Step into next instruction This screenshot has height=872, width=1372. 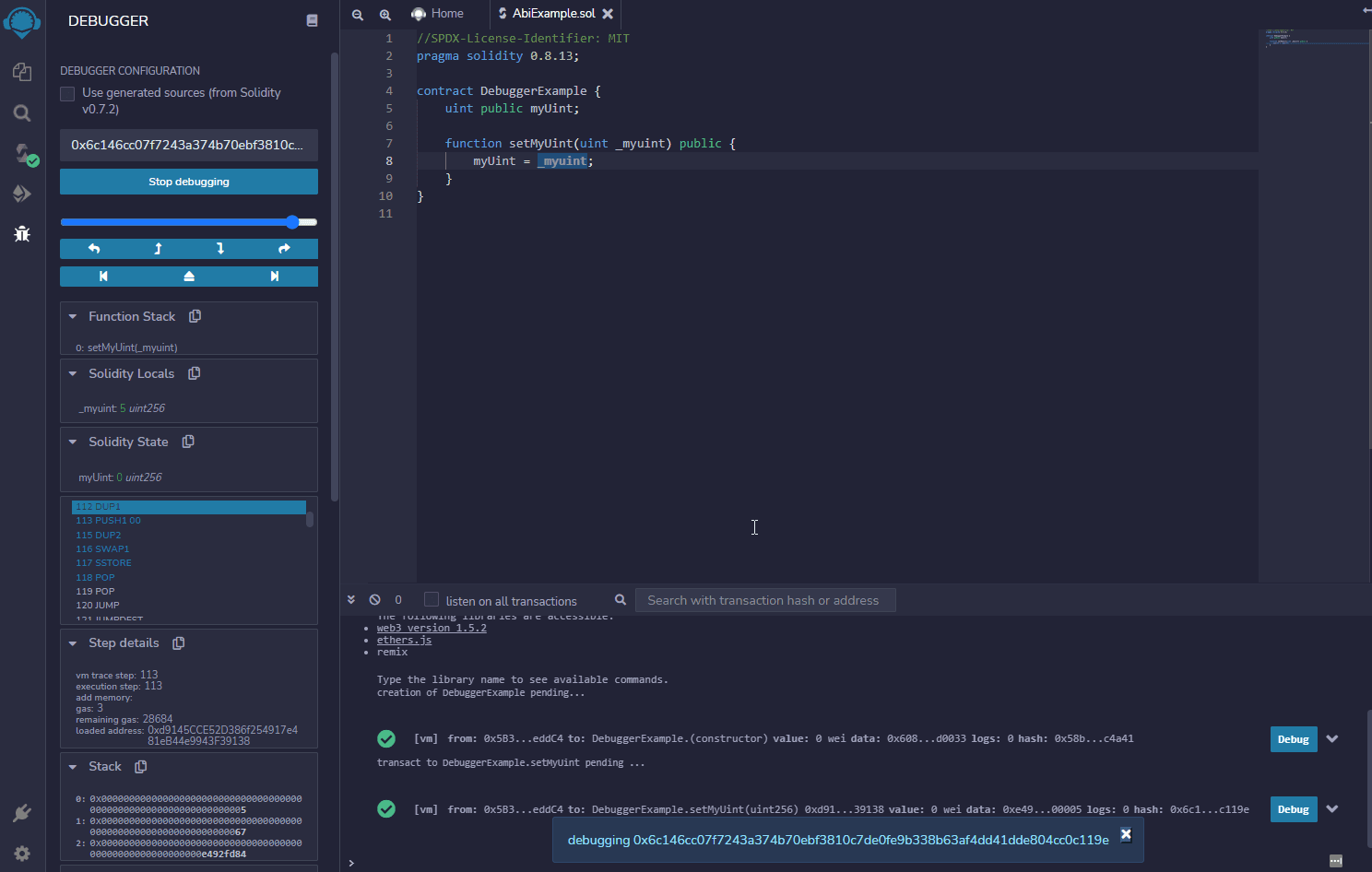(219, 249)
